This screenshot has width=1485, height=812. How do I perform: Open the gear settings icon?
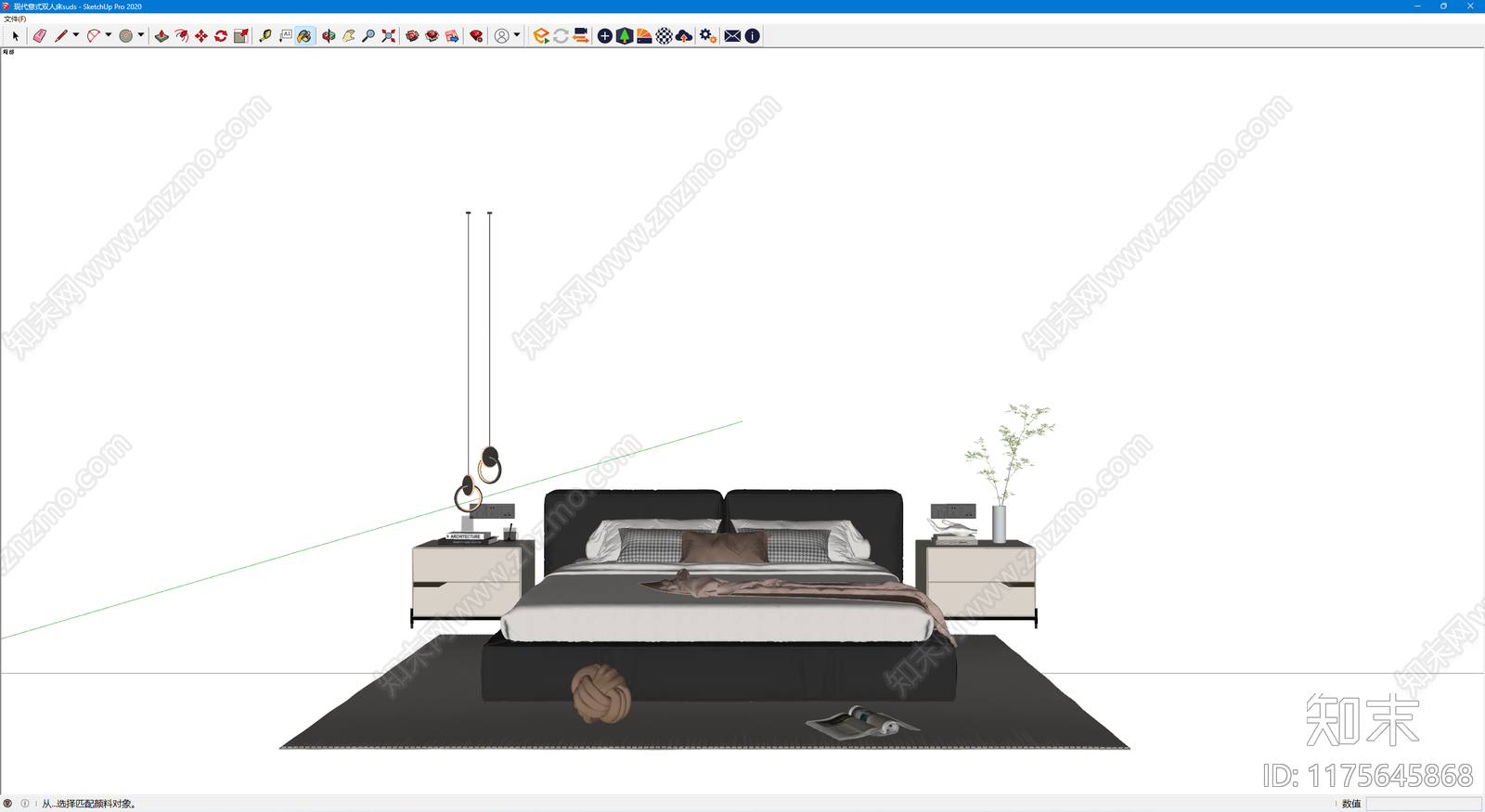tap(708, 36)
